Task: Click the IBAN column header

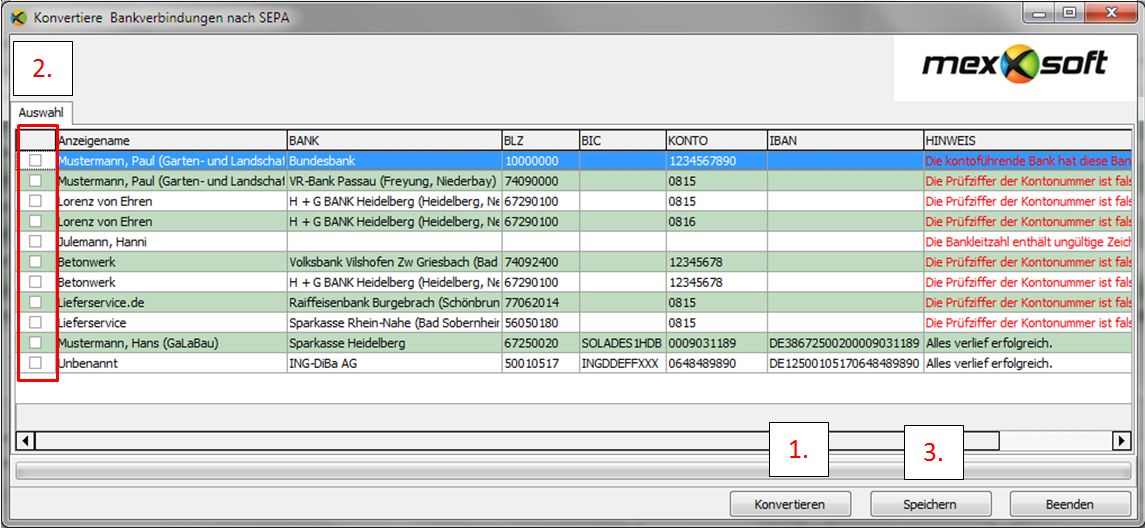Action: point(845,140)
